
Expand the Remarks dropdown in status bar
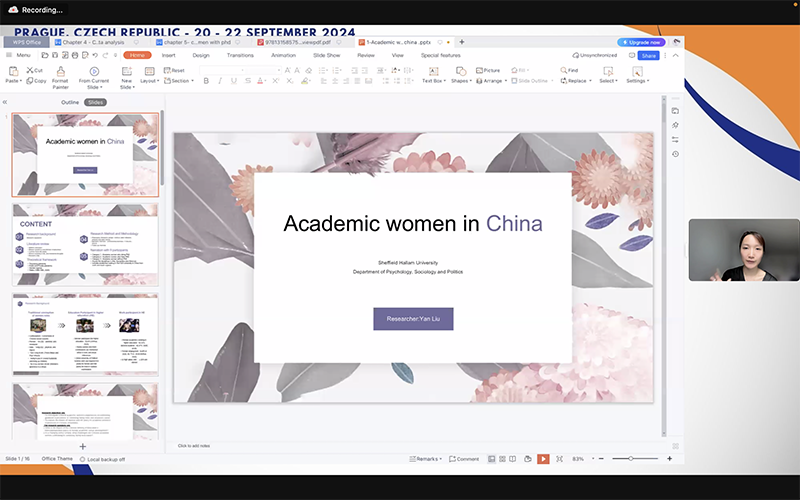pyautogui.click(x=427, y=459)
